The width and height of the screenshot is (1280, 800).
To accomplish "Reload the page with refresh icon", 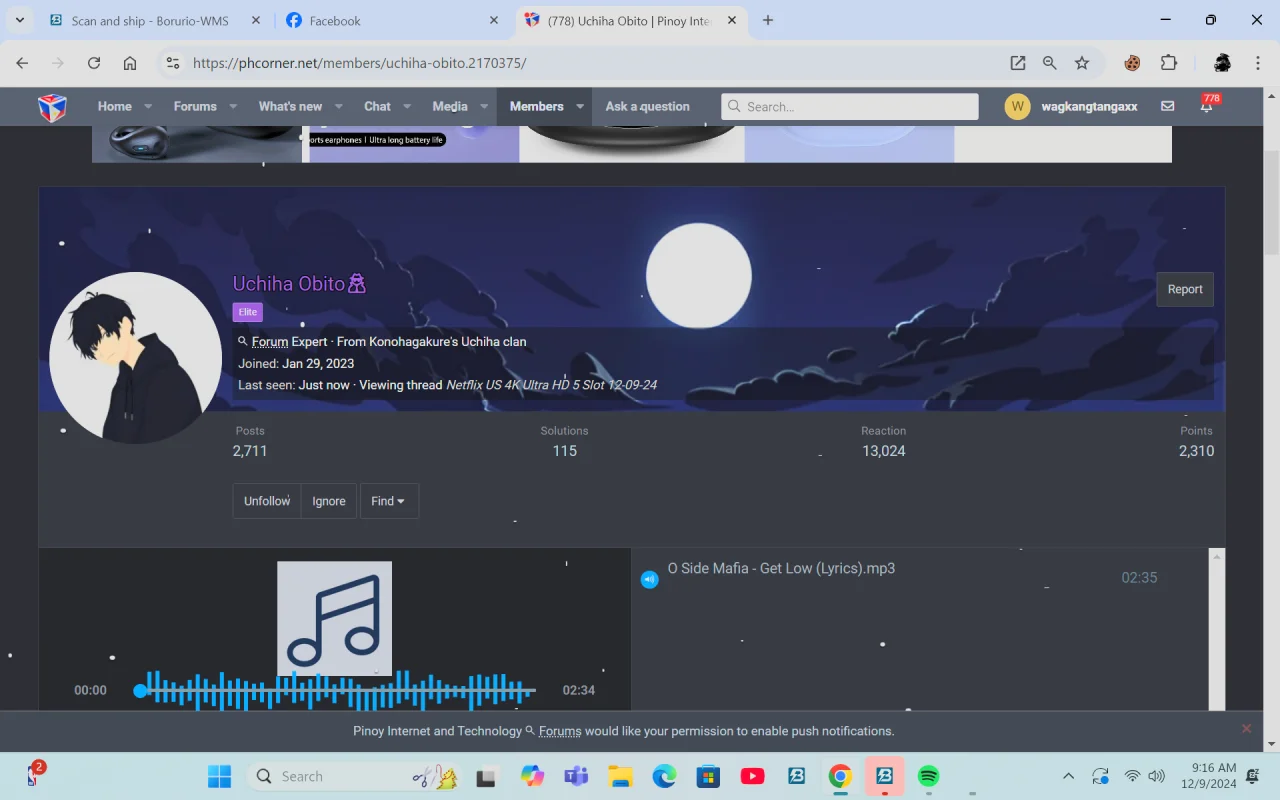I will click(94, 63).
